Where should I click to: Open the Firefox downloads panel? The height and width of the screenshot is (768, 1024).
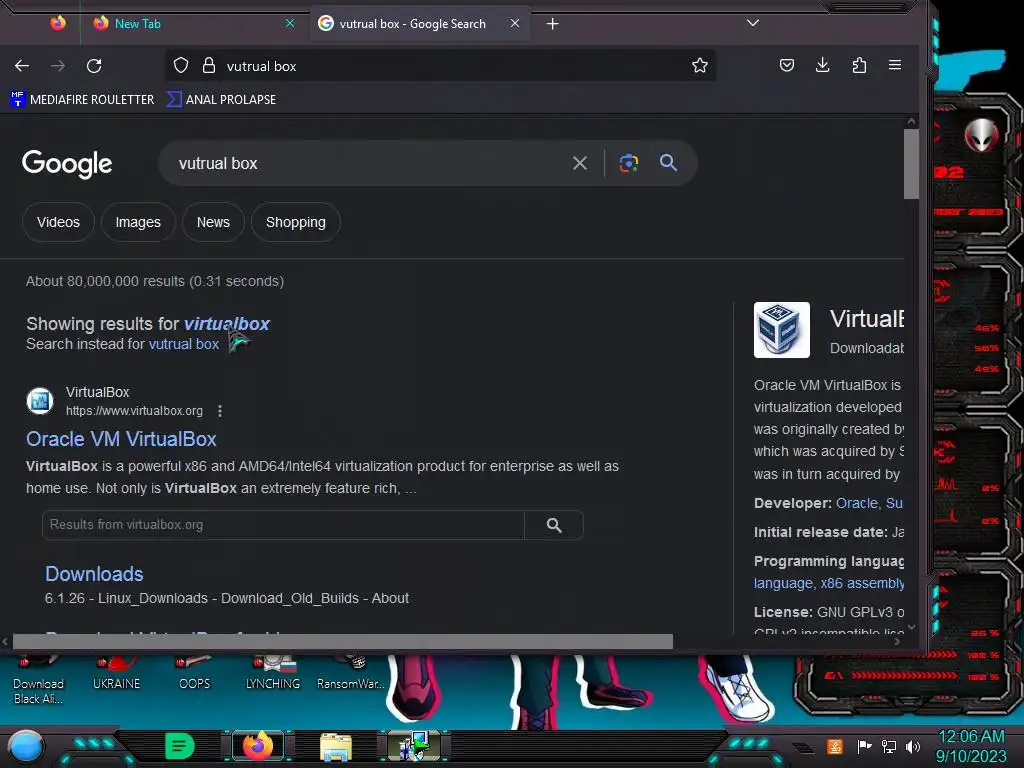tap(823, 65)
